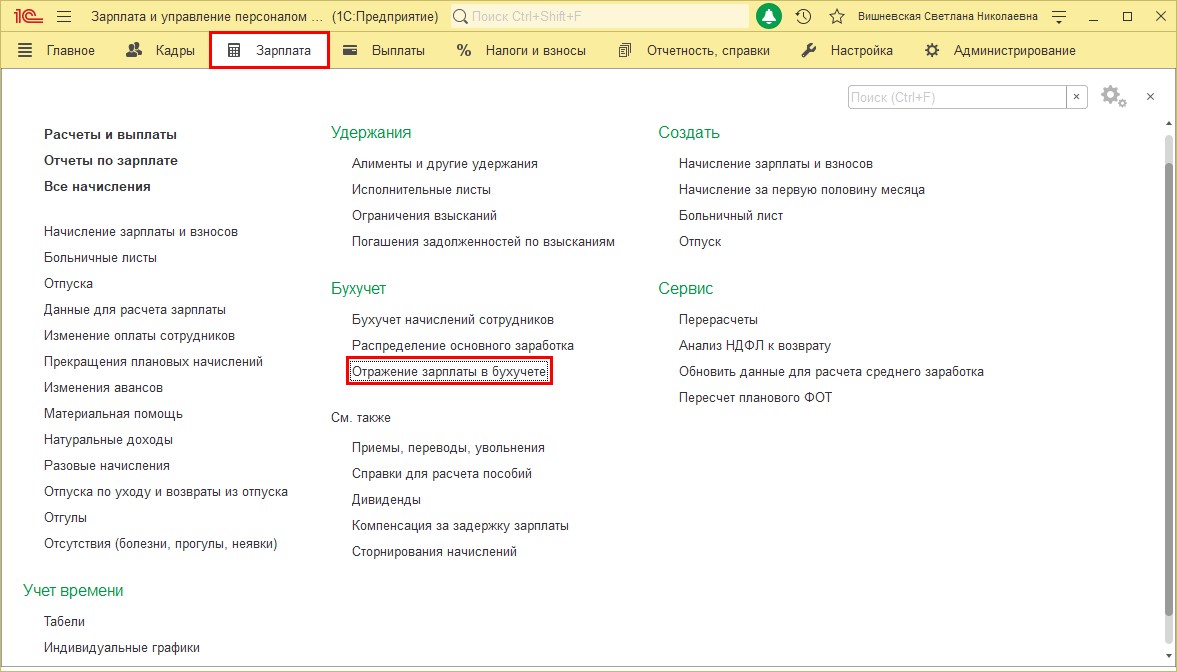1177x672 pixels.
Task: Click Отчетность documents icon
Action: coord(625,50)
